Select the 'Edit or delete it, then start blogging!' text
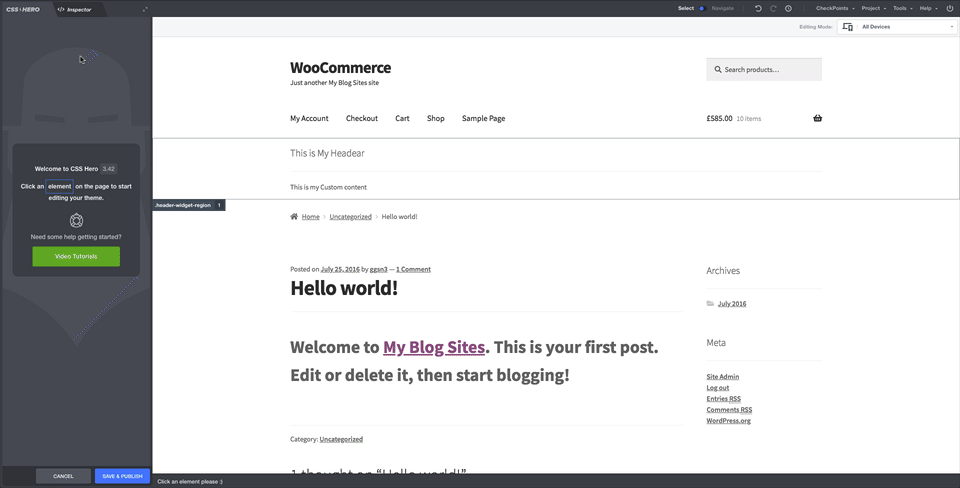960x488 pixels. (430, 375)
